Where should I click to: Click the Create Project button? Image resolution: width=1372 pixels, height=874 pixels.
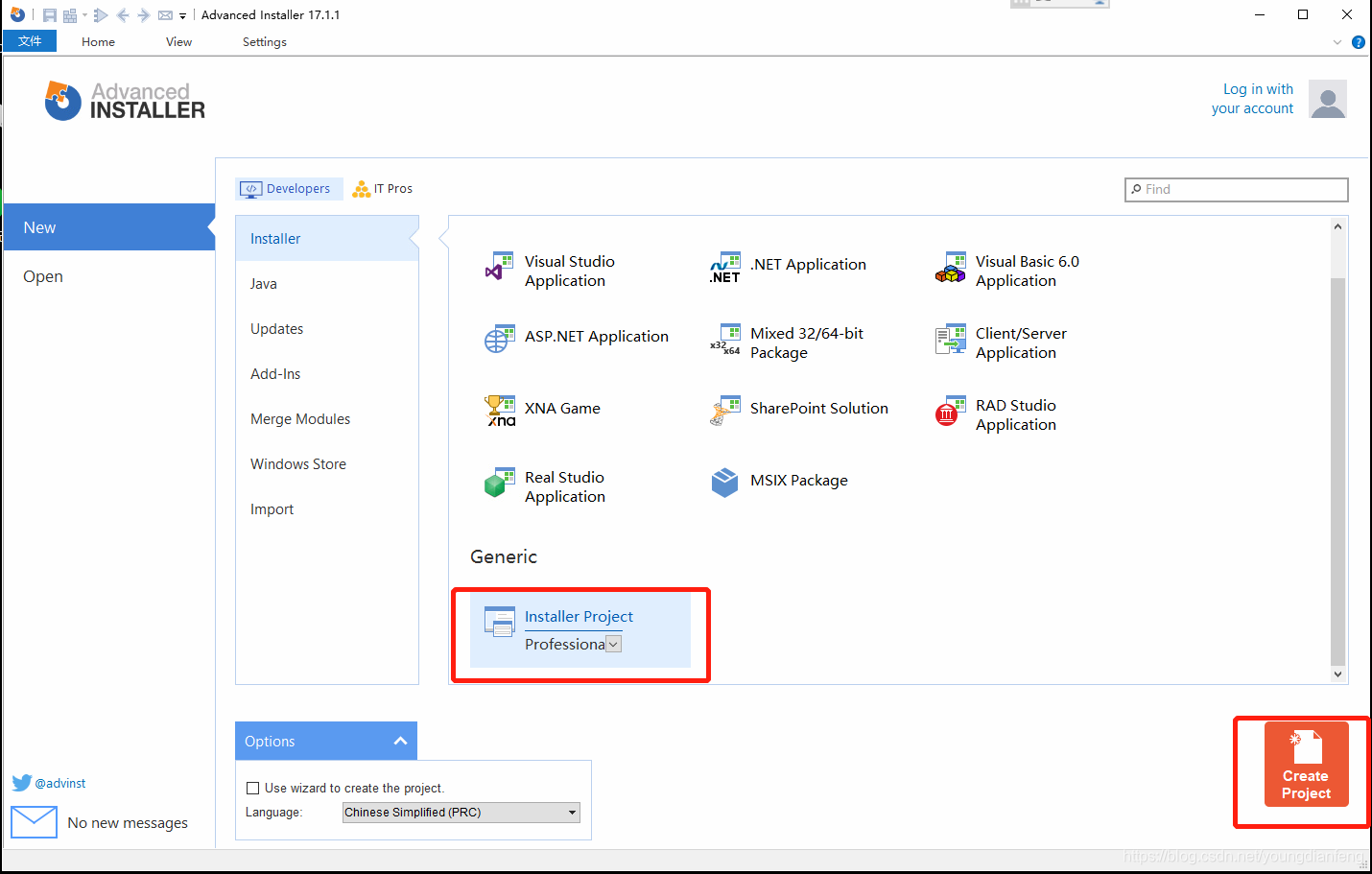pos(1306,764)
